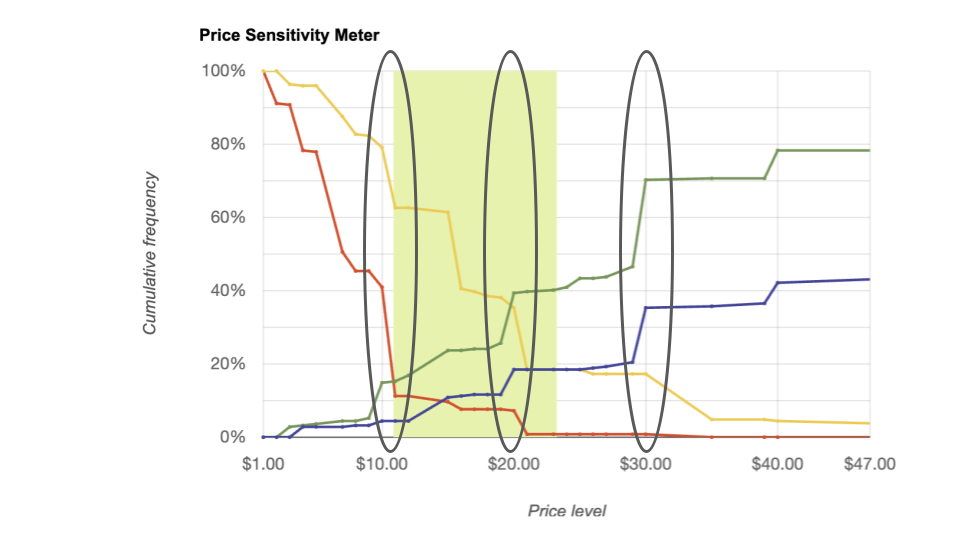Click the $47.00 axis end label

(x=869, y=464)
